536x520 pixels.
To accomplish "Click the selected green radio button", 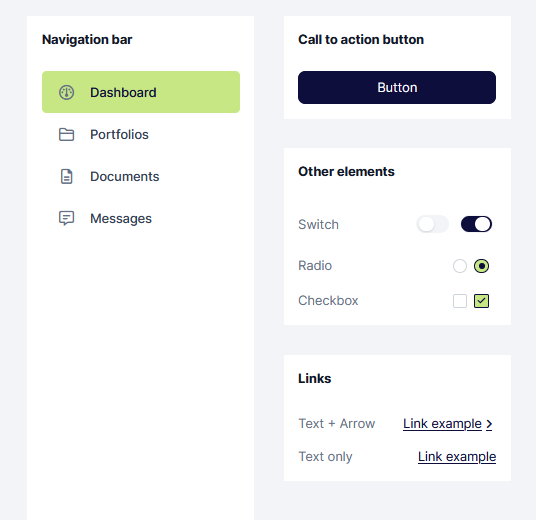I will (481, 266).
